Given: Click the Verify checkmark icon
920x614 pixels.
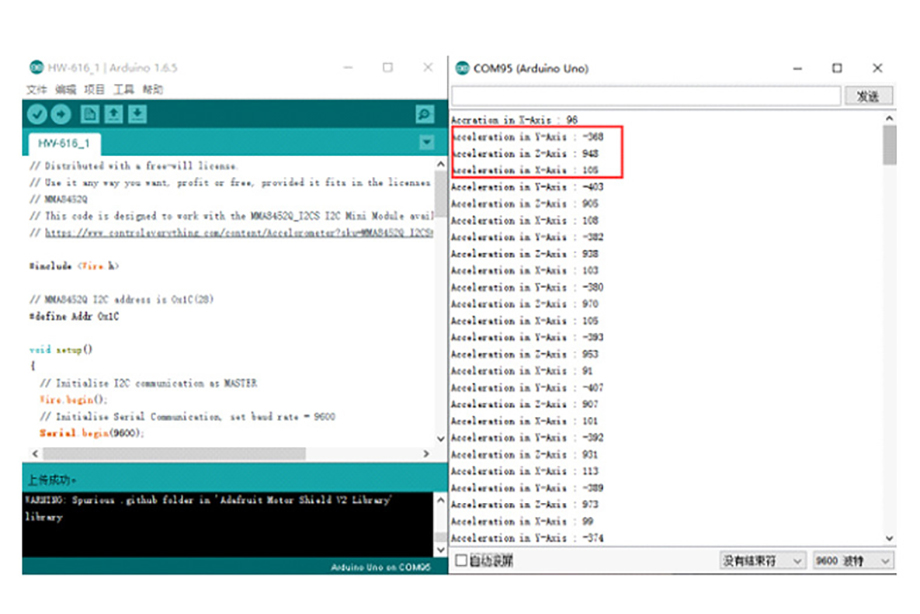Looking at the screenshot, I should (37, 114).
